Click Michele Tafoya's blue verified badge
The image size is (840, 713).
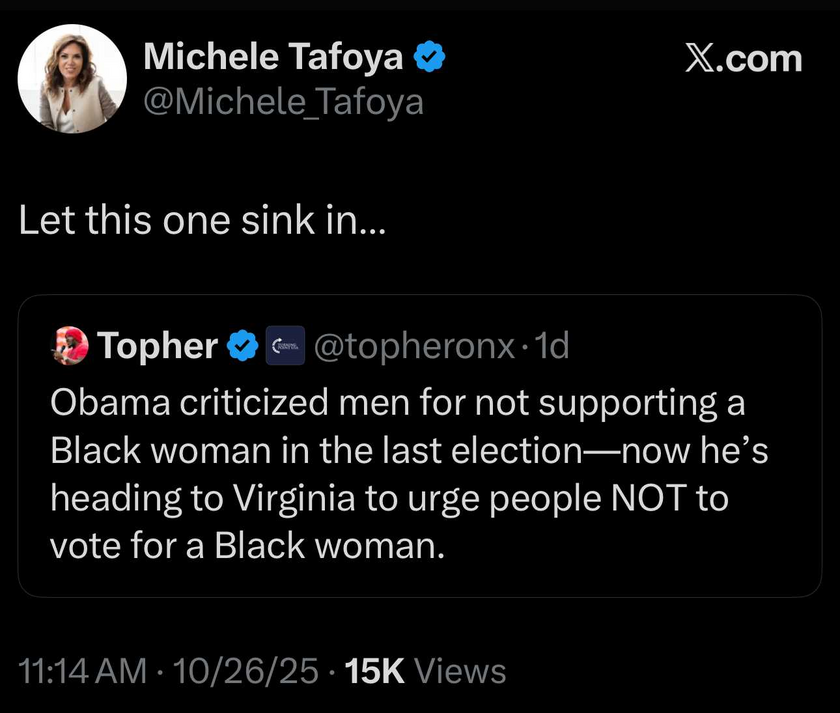click(430, 58)
